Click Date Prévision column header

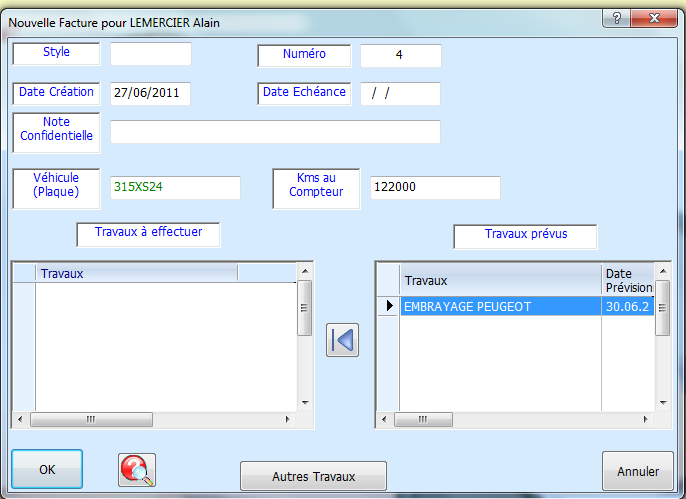click(627, 280)
